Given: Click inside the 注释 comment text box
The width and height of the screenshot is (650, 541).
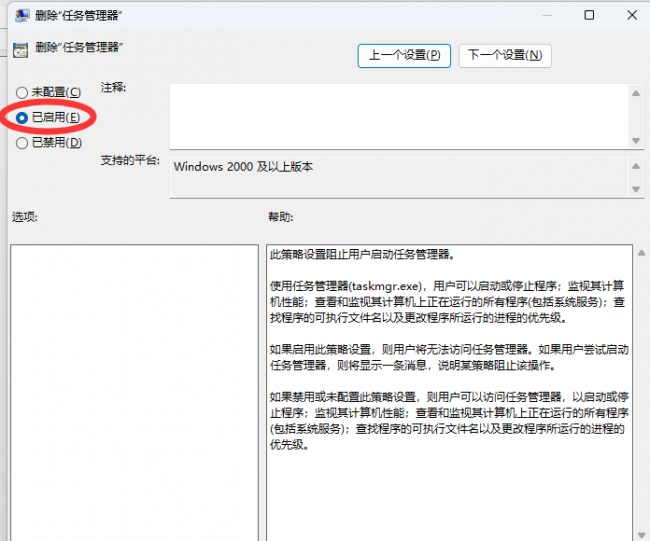Looking at the screenshot, I should coord(400,116).
